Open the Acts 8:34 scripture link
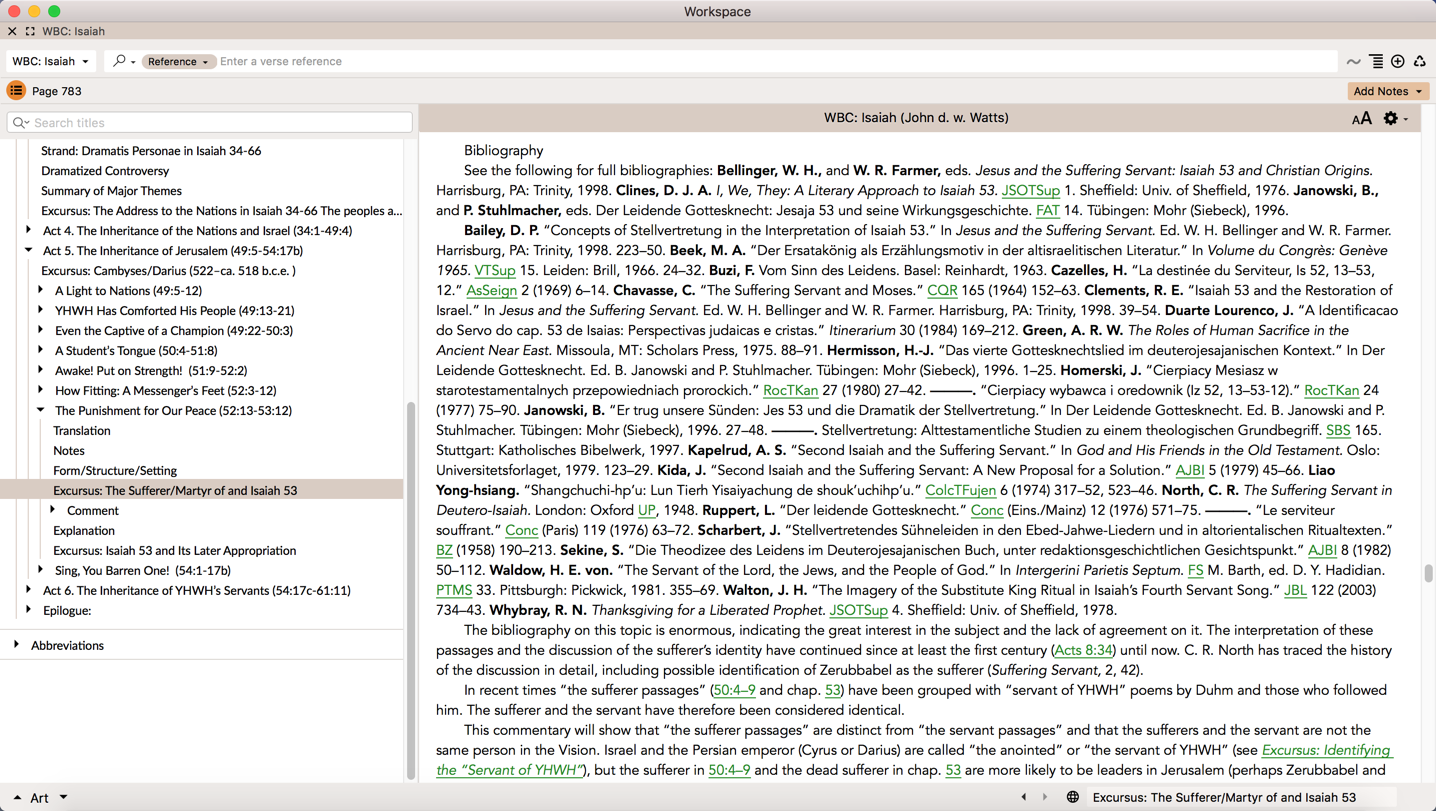This screenshot has width=1436, height=811. (1084, 650)
